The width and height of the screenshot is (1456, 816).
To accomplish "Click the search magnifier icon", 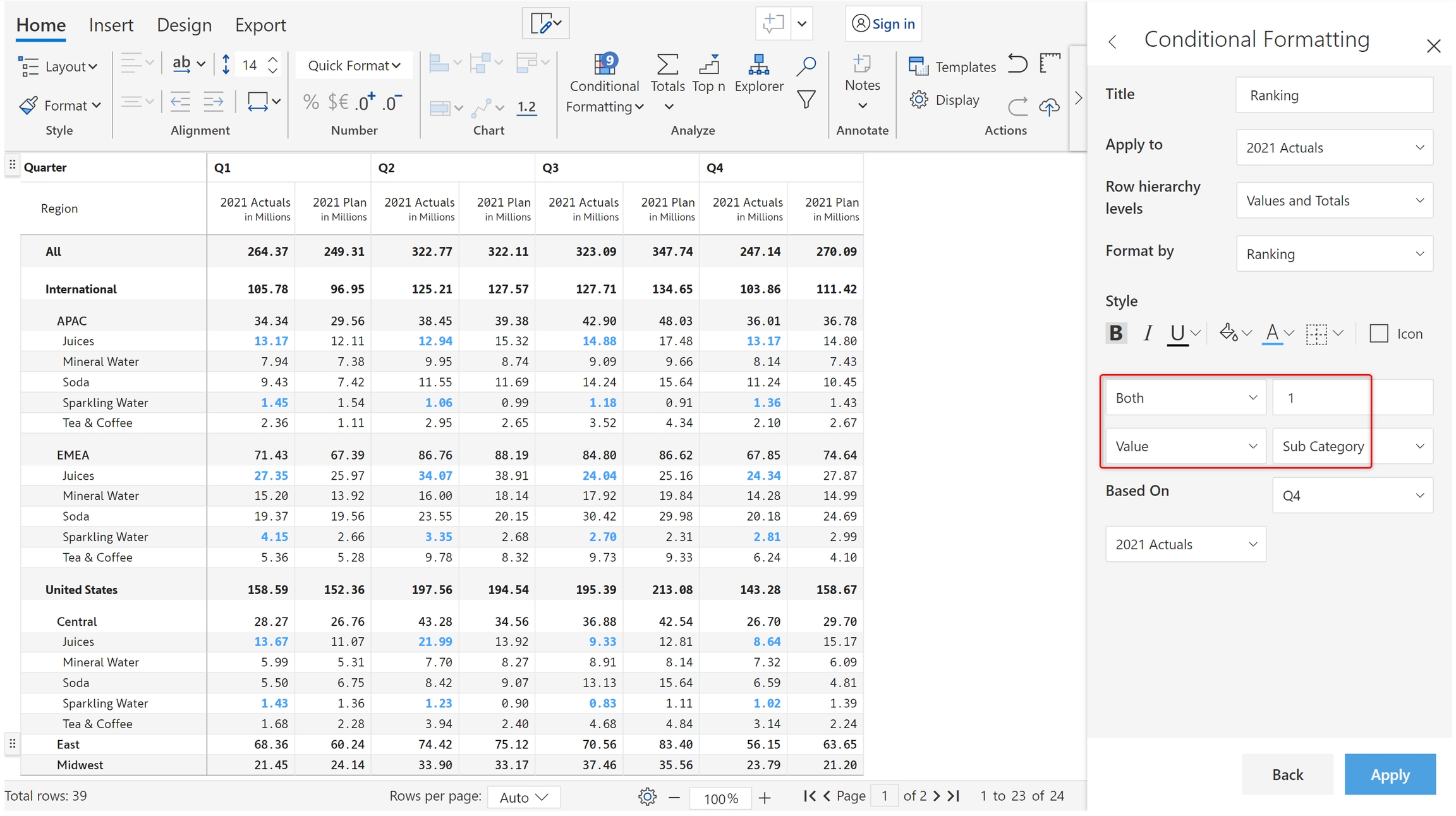I will 806,66.
